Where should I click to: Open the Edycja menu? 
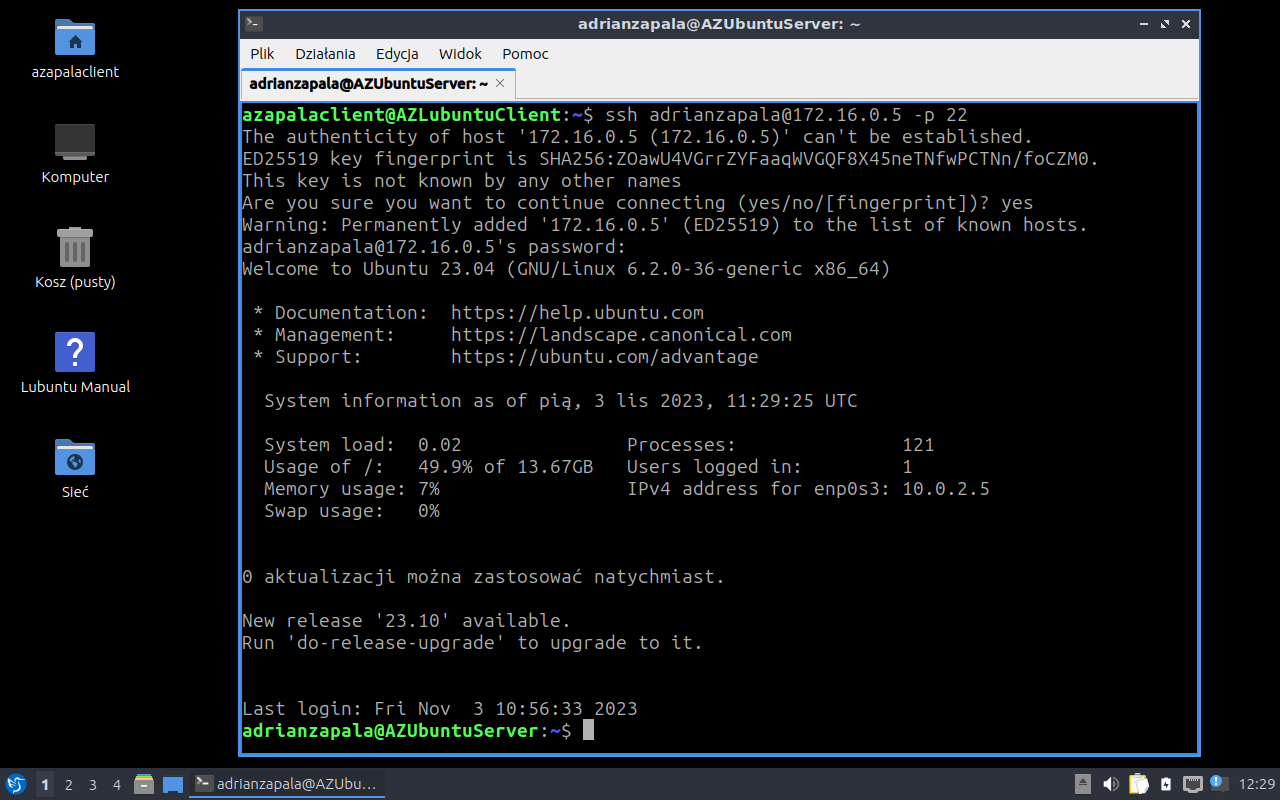pos(397,54)
